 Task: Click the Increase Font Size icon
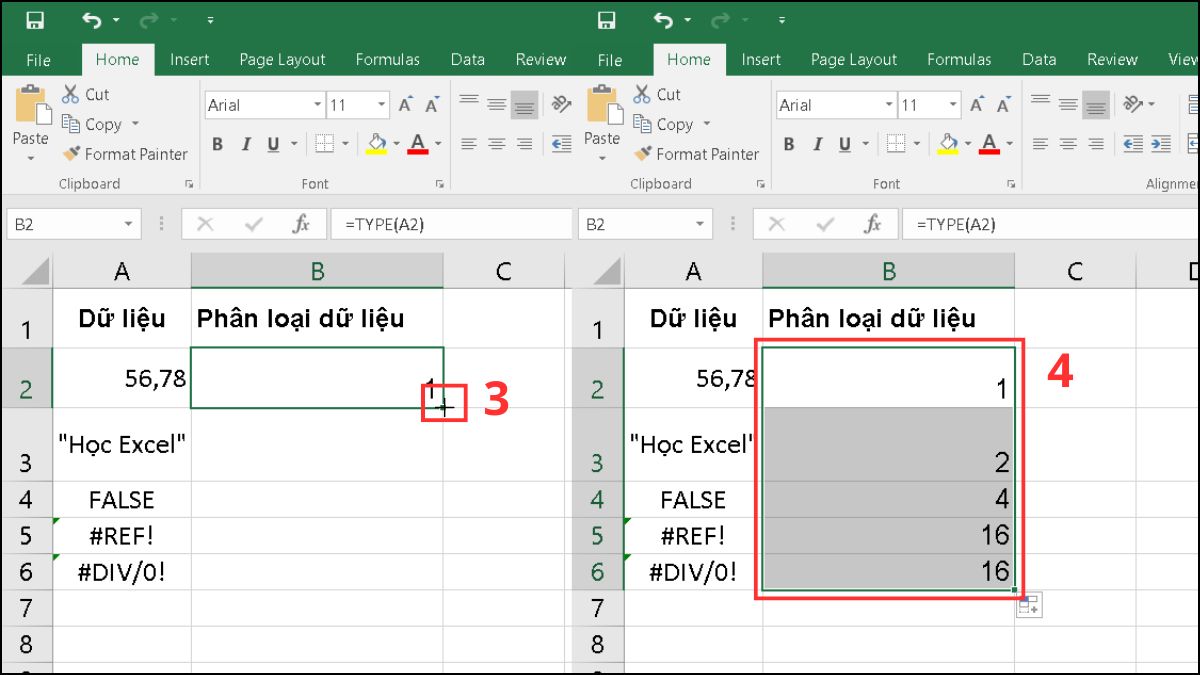point(404,102)
